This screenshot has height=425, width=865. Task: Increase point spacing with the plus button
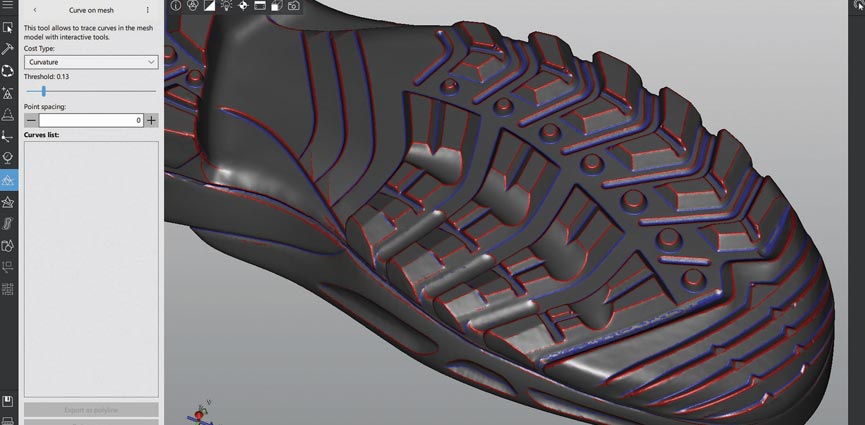[151, 120]
